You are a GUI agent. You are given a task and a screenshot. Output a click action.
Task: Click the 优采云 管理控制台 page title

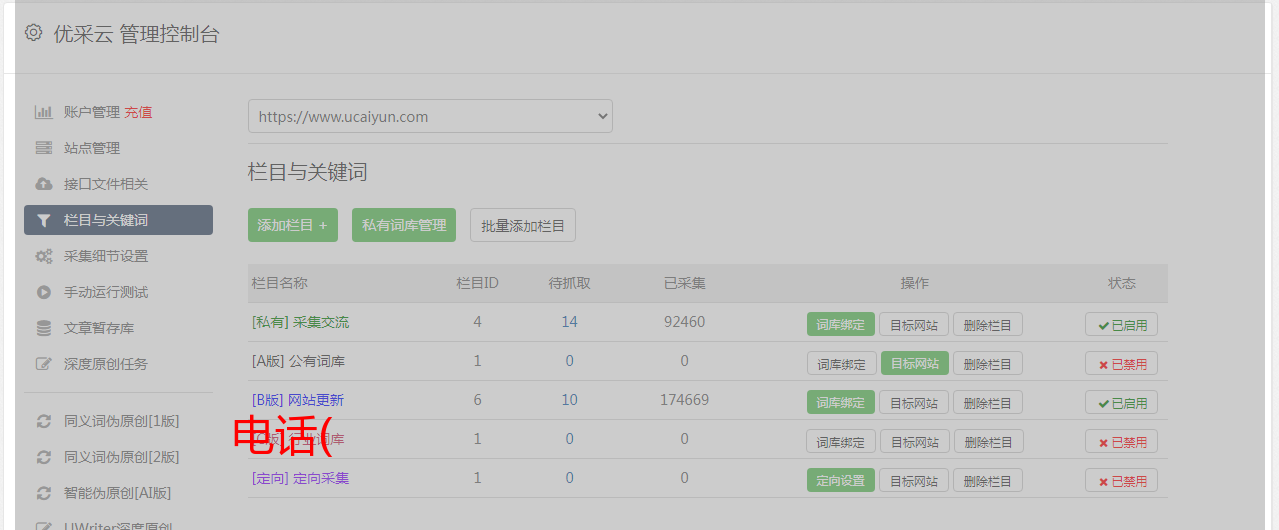coord(136,34)
